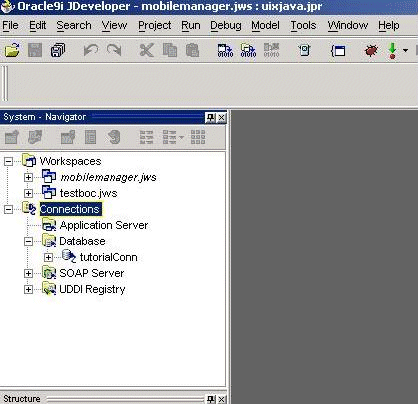
Task: Click the third Navigator toolbar icon with chart
Action: [68, 137]
